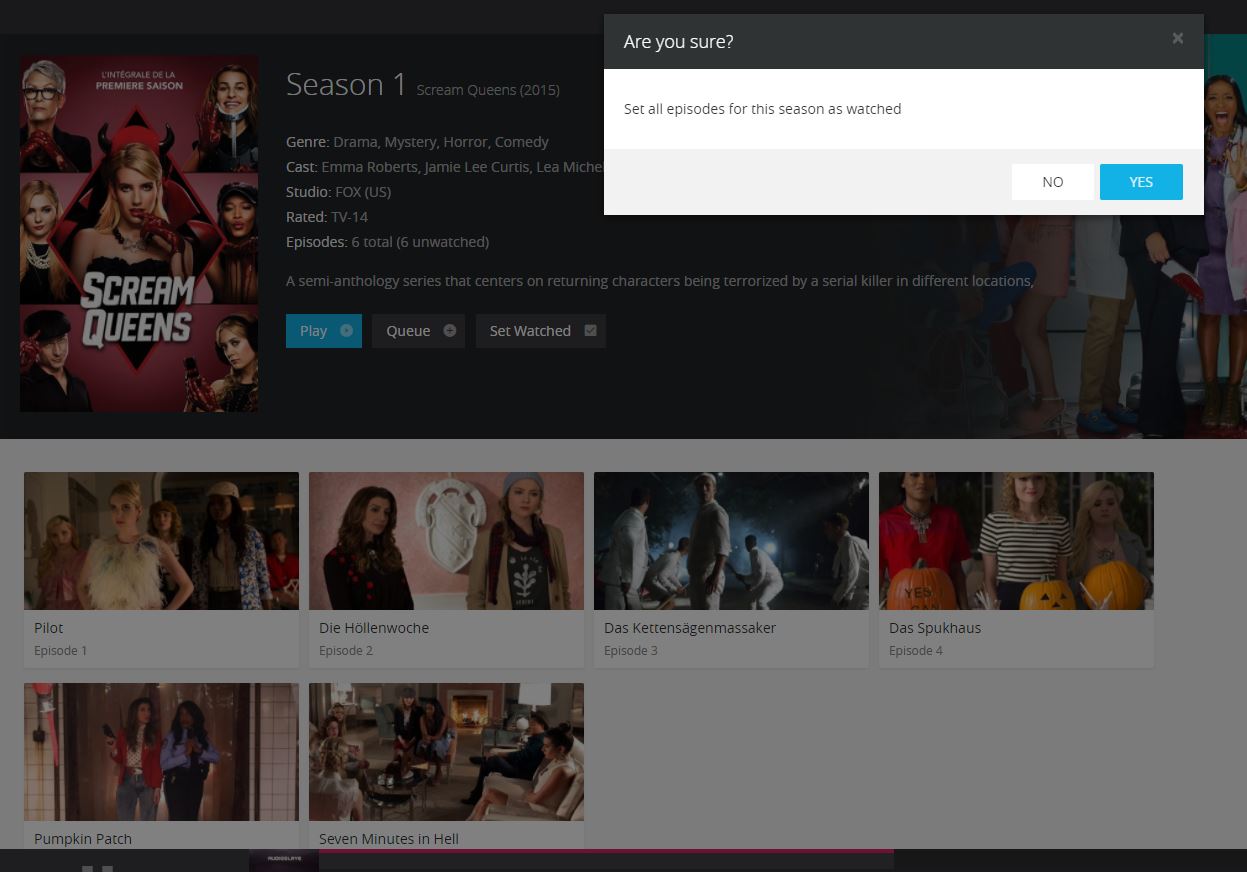This screenshot has width=1247, height=872.
Task: Close the 'Are you sure?' dialog with X
Action: [x=1177, y=38]
